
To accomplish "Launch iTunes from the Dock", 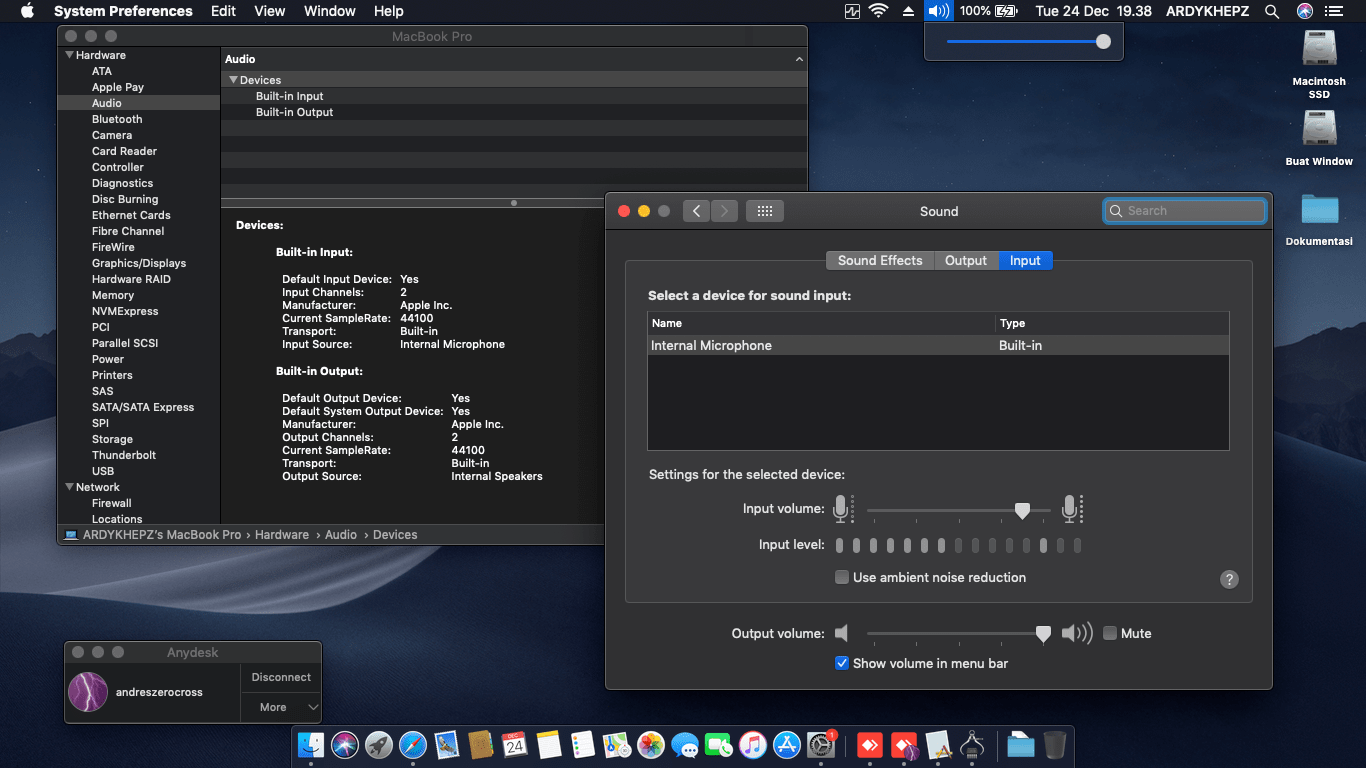I will (x=753, y=745).
